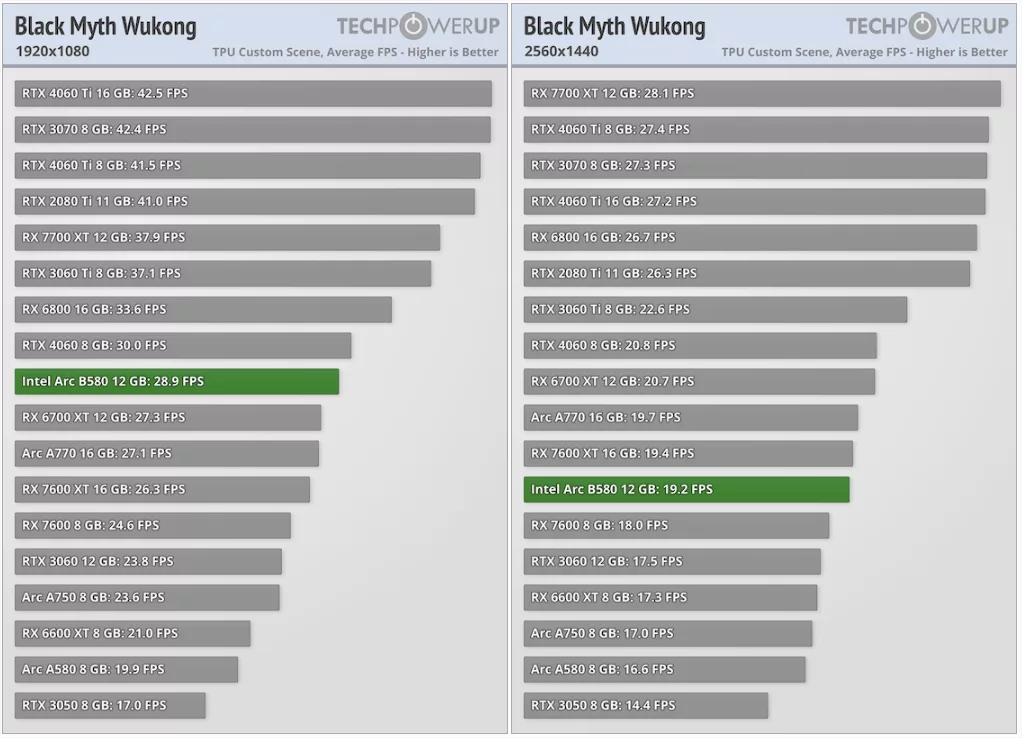Screen dimensions: 1022x738
Task: Click the Arc A750 8 GB bar at 1080p
Action: [145, 597]
